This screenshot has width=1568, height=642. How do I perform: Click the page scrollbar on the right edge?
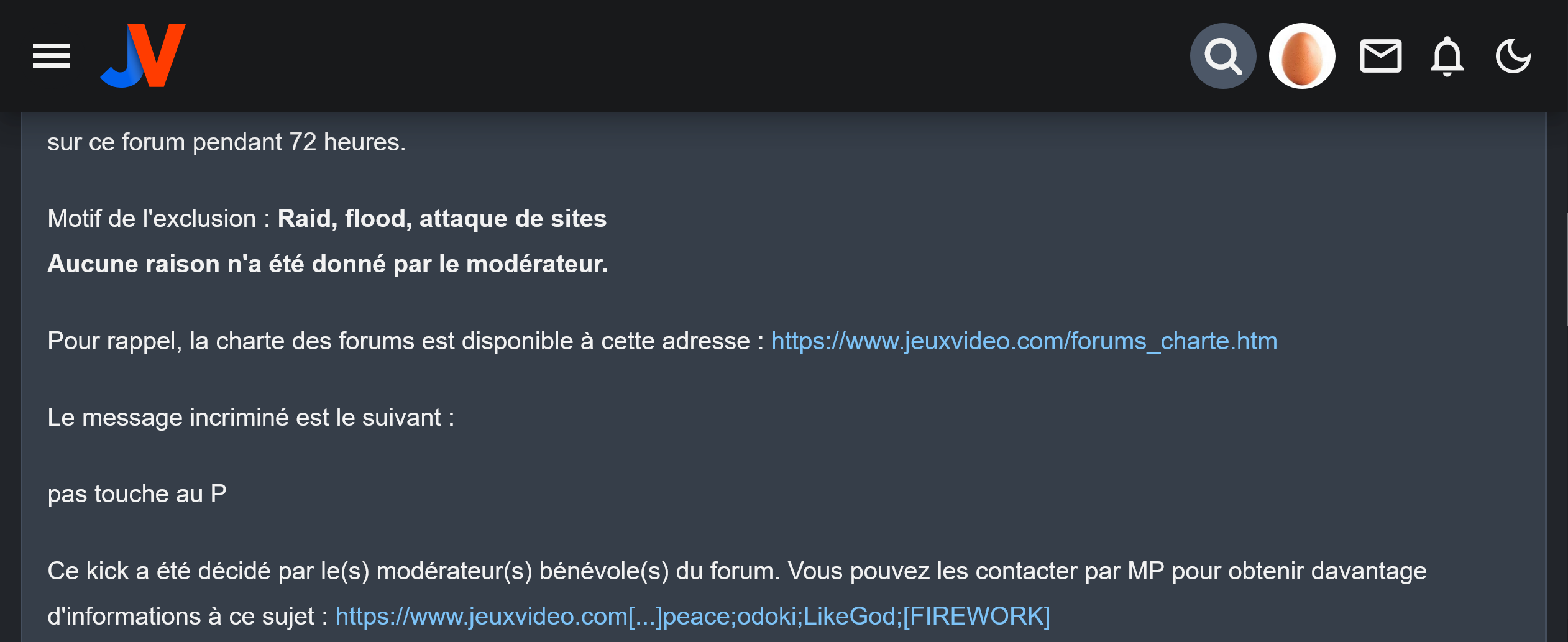click(x=1566, y=267)
